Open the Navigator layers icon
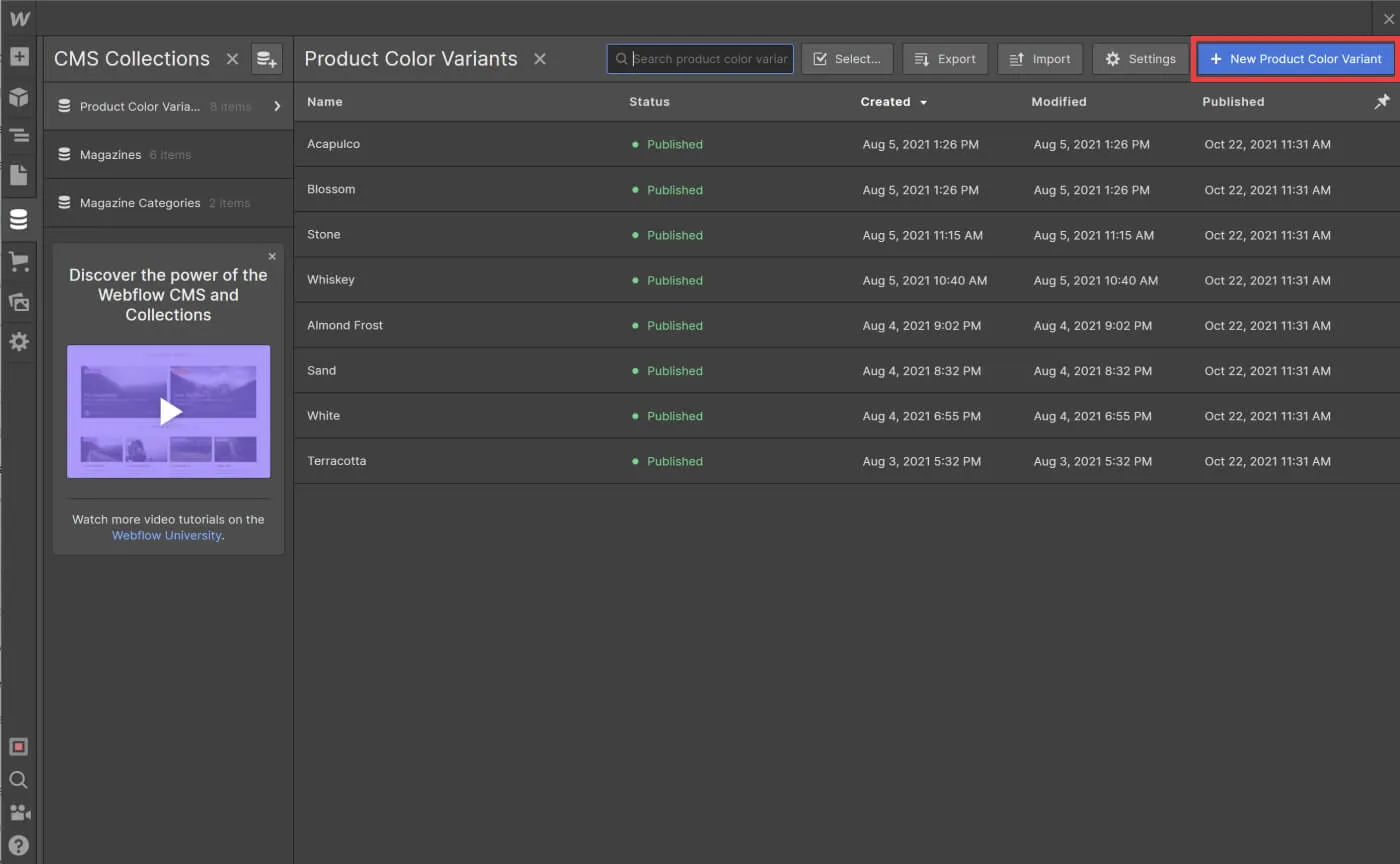This screenshot has height=864, width=1400. [x=19, y=135]
